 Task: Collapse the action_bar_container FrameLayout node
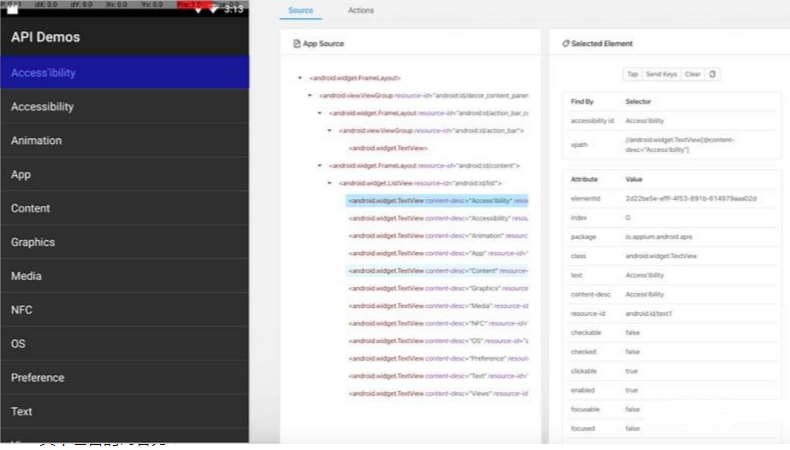[319, 113]
